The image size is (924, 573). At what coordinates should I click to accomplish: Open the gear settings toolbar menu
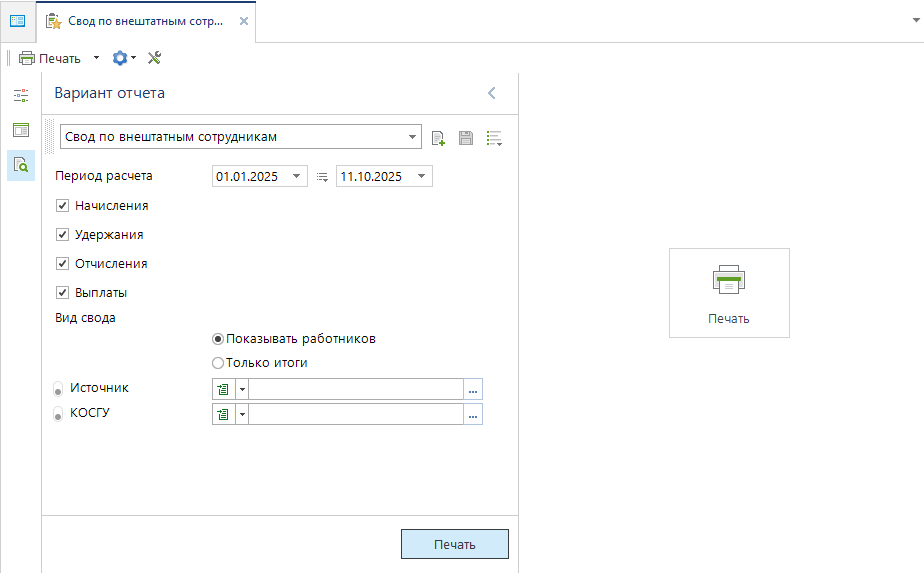click(122, 58)
